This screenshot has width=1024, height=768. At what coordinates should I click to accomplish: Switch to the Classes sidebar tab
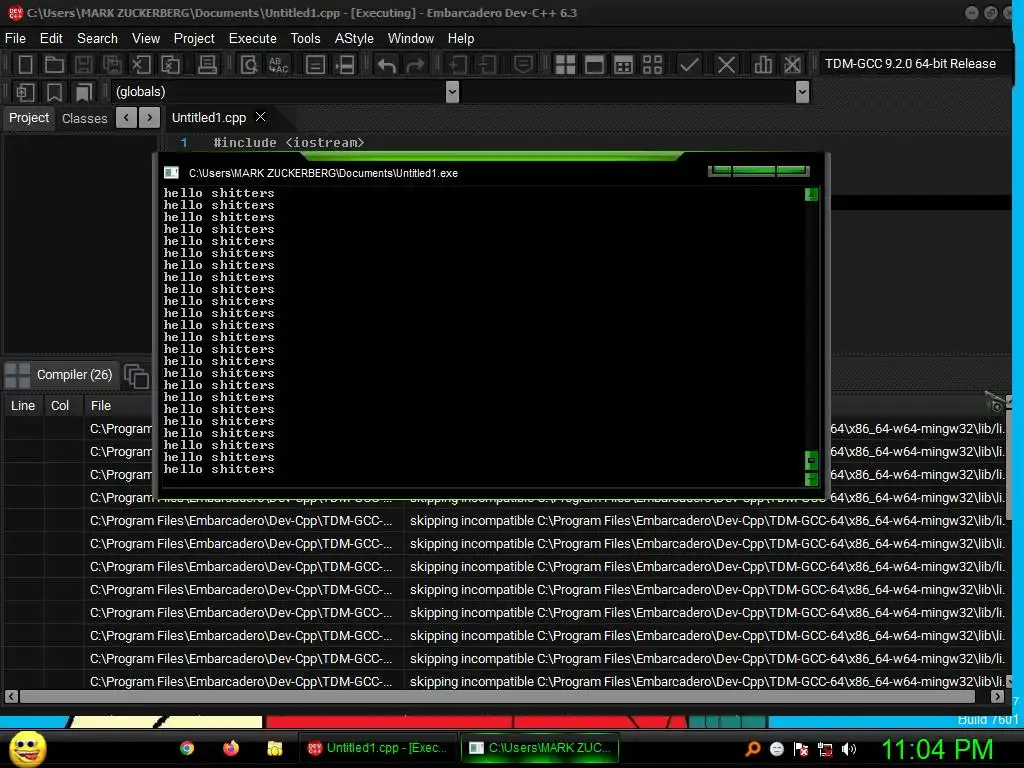(84, 118)
